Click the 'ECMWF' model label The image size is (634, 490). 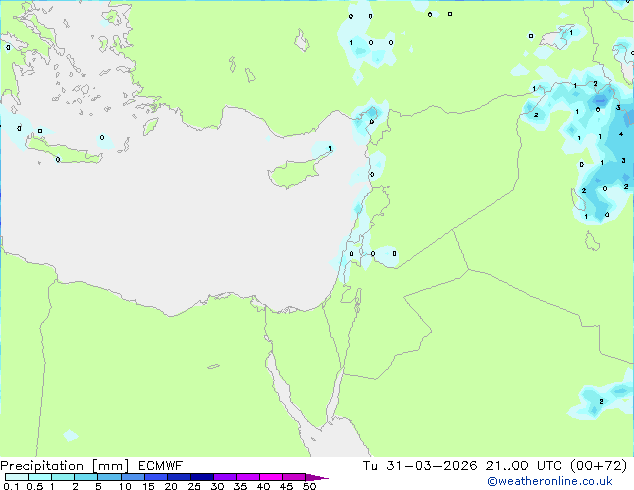(x=161, y=466)
